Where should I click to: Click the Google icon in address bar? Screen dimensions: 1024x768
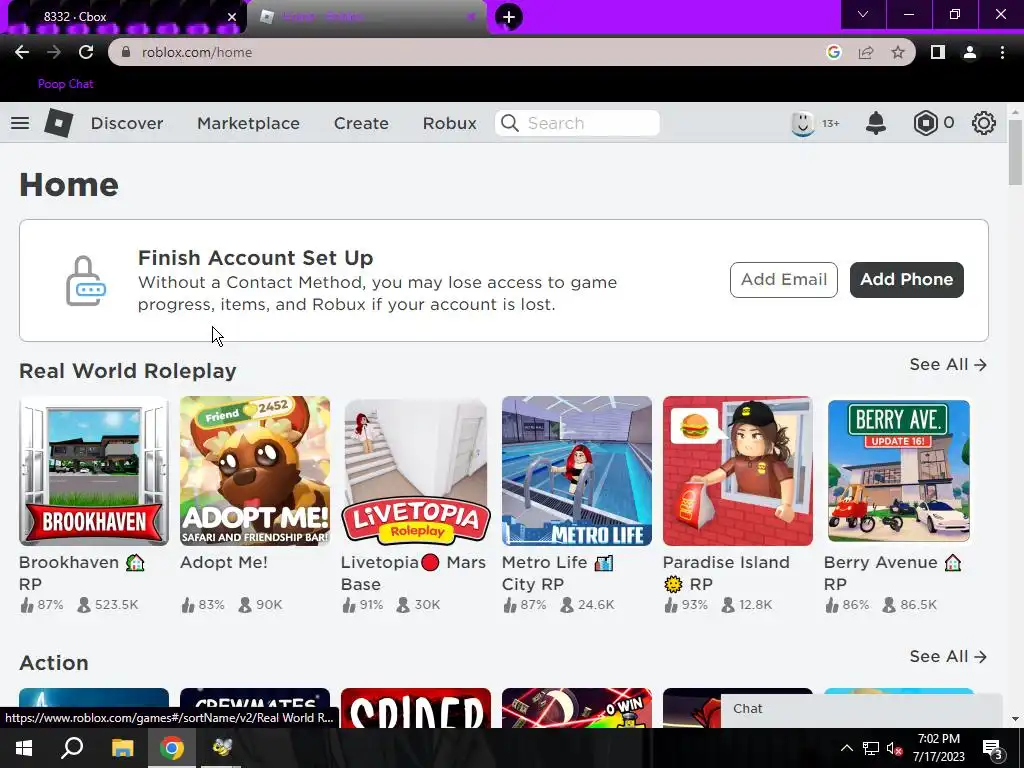(833, 52)
